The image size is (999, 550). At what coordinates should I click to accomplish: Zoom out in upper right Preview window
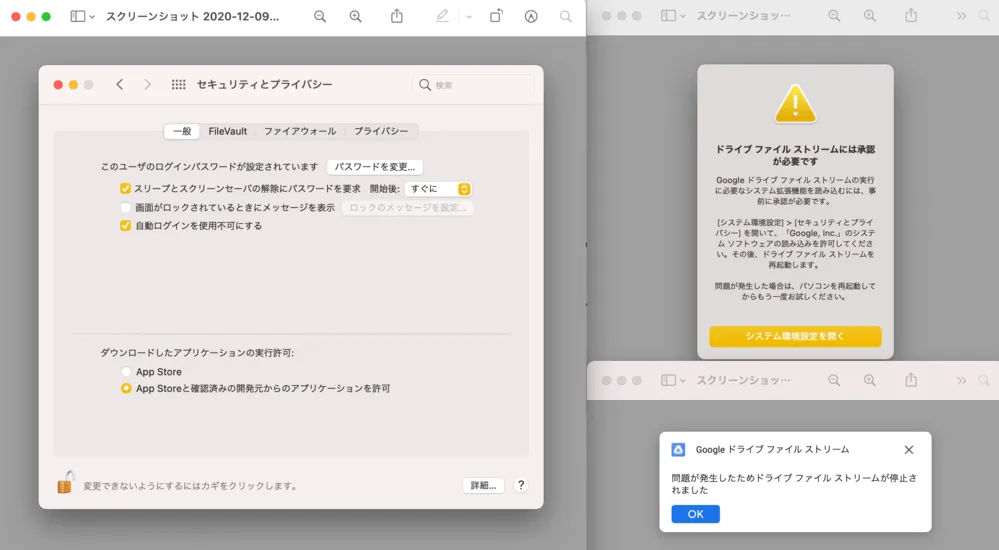pos(834,16)
